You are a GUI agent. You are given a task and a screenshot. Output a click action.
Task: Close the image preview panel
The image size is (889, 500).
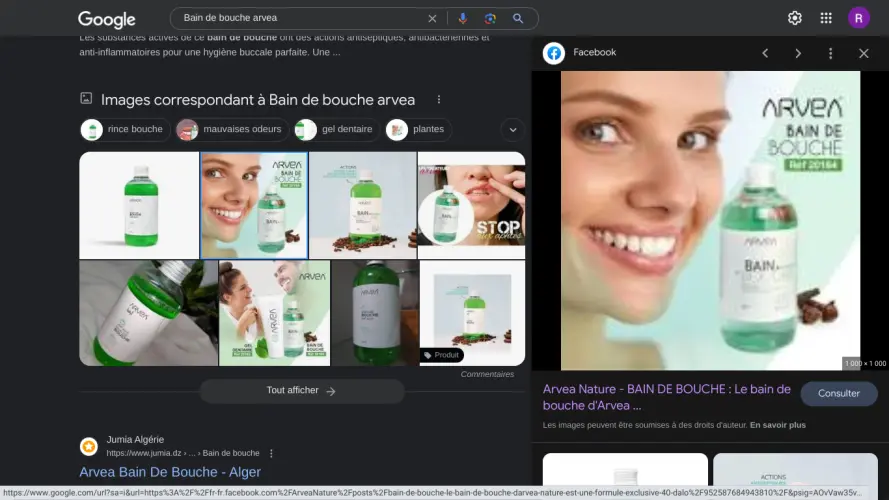point(863,53)
